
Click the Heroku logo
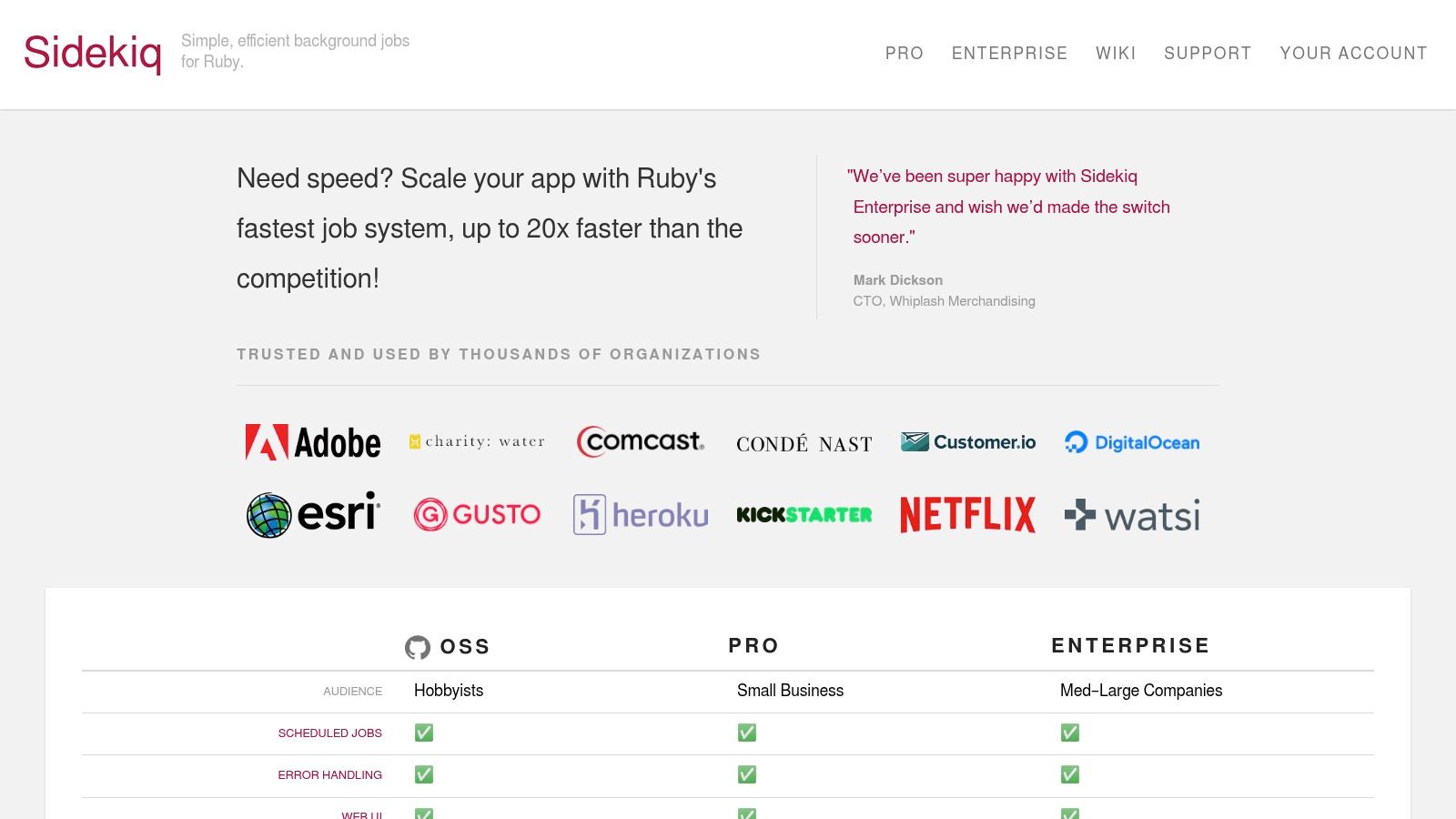point(641,514)
